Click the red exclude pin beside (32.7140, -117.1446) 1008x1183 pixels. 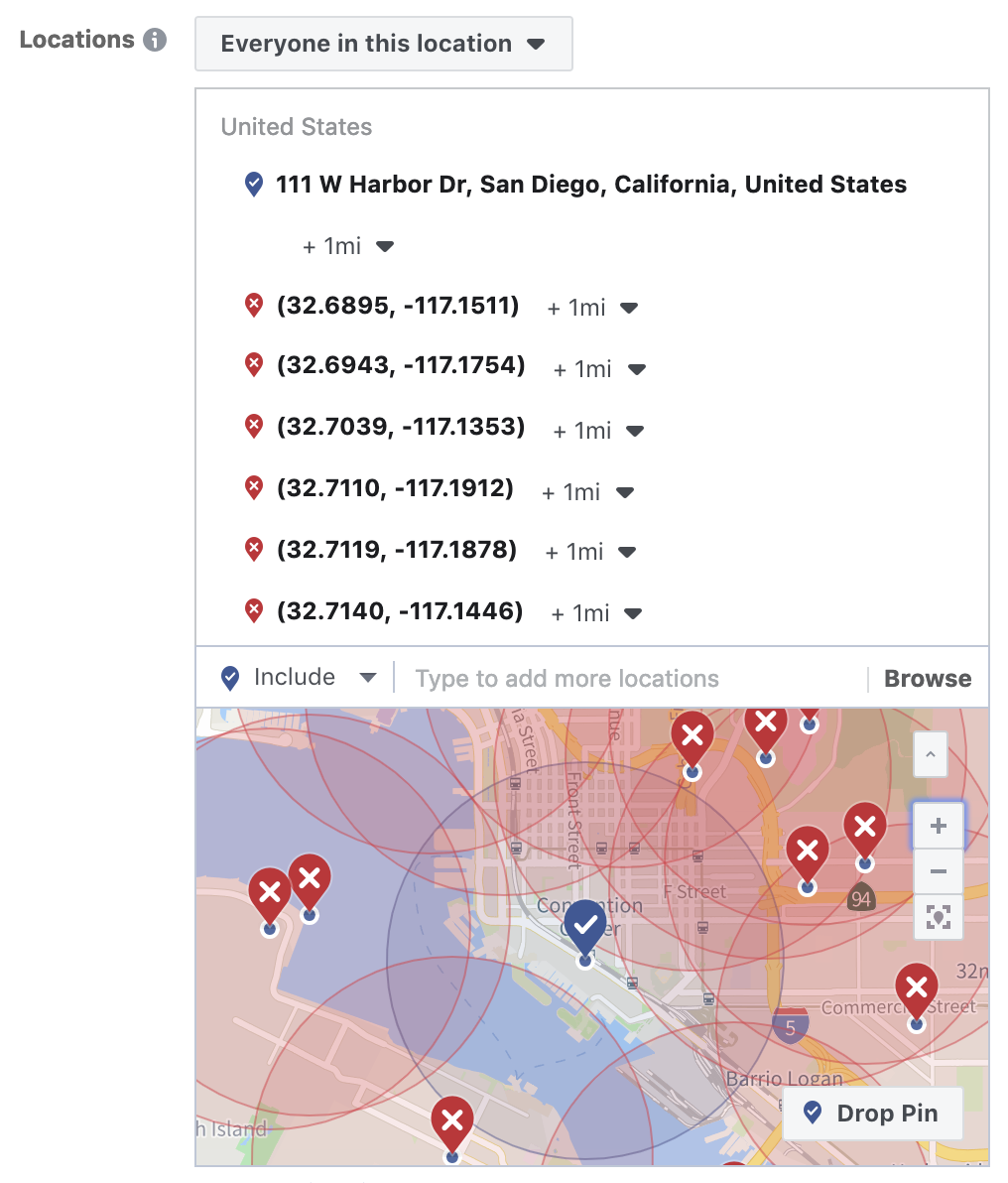(254, 610)
